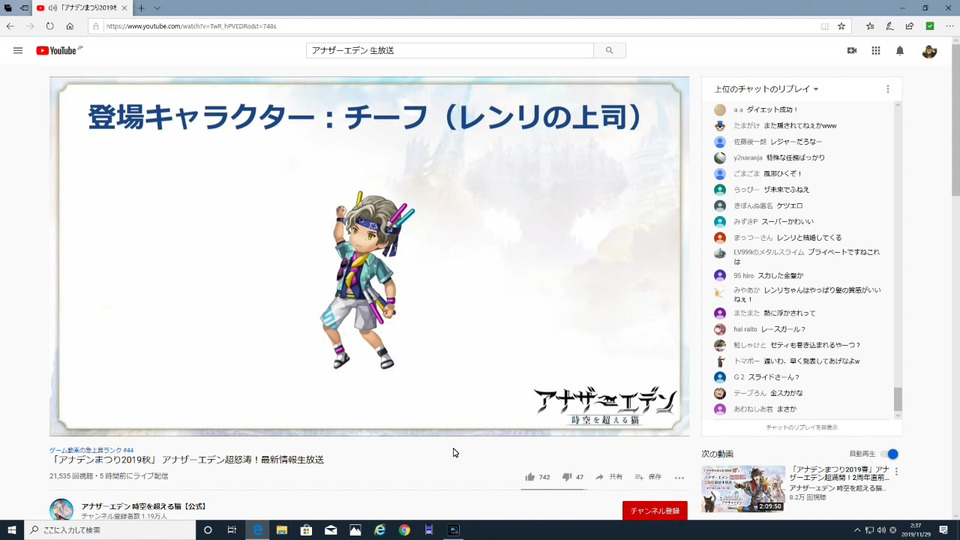Click chat message スーパーかわいい
The height and width of the screenshot is (540, 960).
(x=787, y=222)
